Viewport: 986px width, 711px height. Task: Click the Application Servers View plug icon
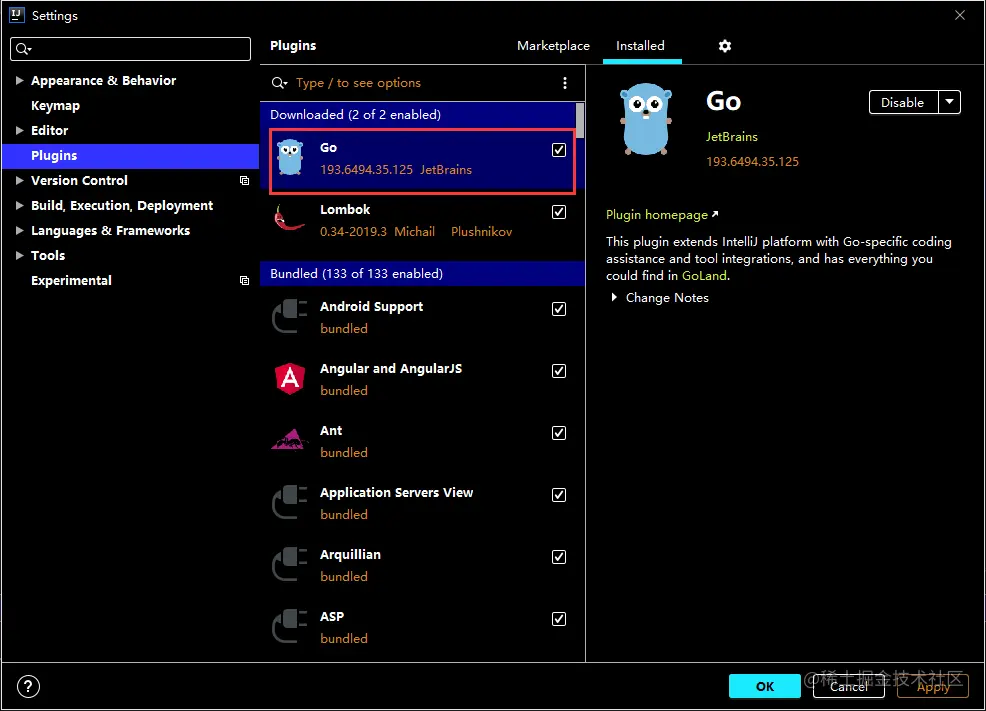click(289, 502)
